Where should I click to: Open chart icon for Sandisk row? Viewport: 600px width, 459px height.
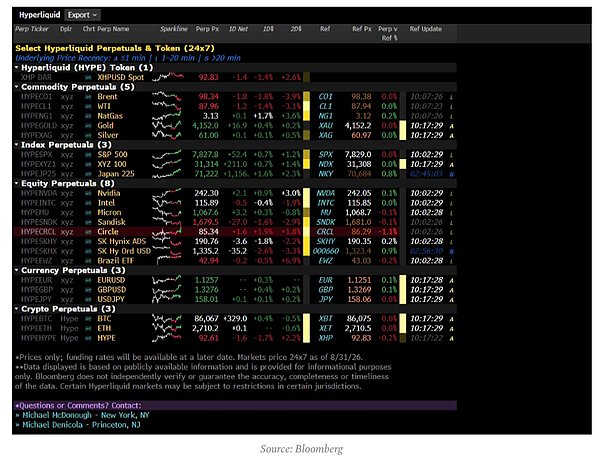(88, 222)
